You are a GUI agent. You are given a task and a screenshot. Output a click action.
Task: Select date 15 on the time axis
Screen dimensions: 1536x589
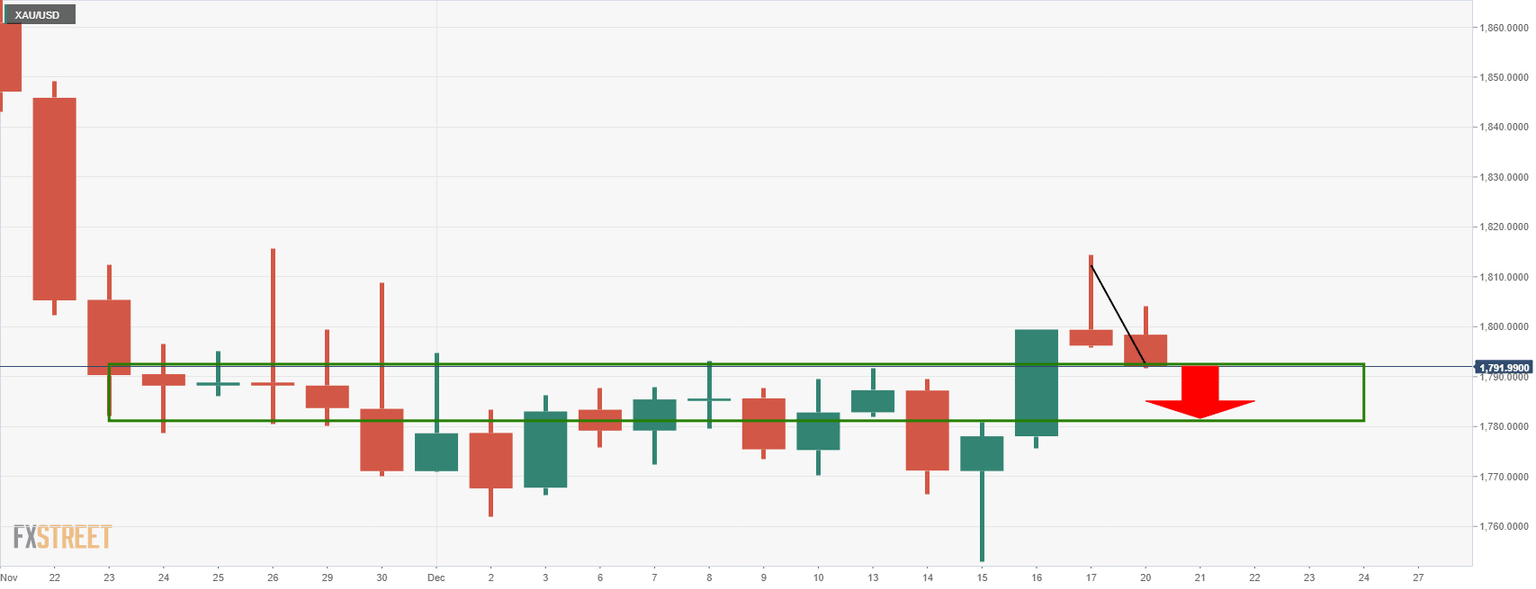point(982,578)
